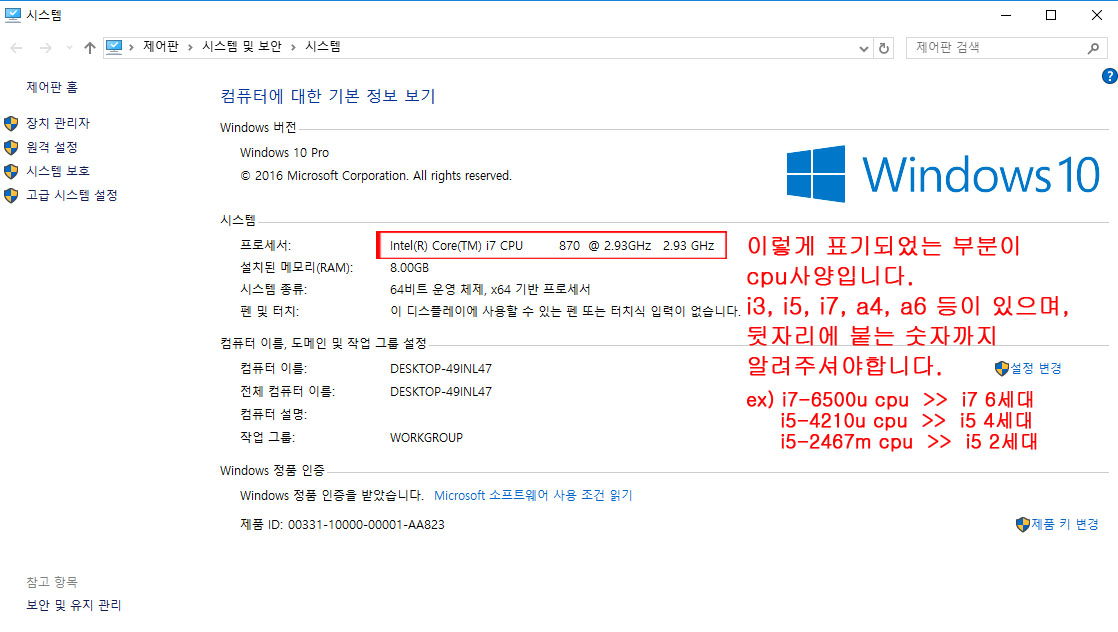1118x632 pixels.
Task: Open 원격 설정 link
Action: coord(52,147)
